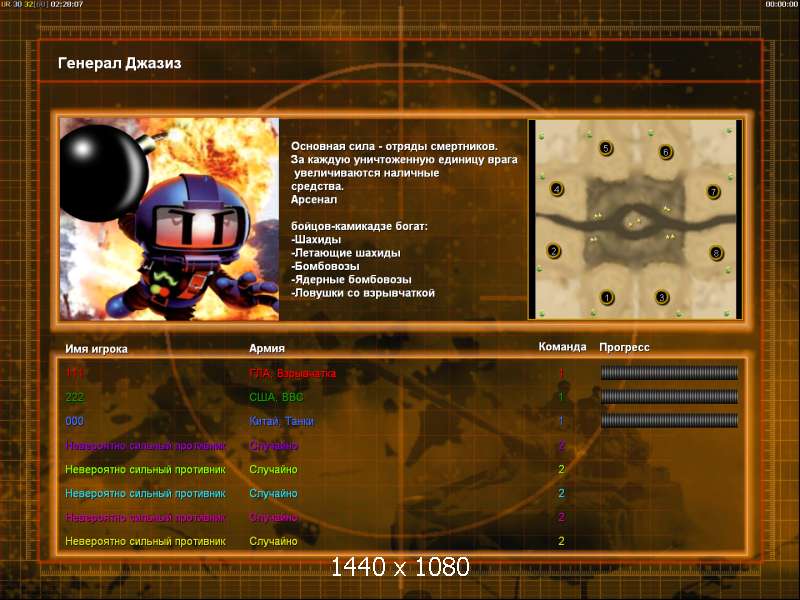Click team number 2 in the bottom row

[x=561, y=541]
